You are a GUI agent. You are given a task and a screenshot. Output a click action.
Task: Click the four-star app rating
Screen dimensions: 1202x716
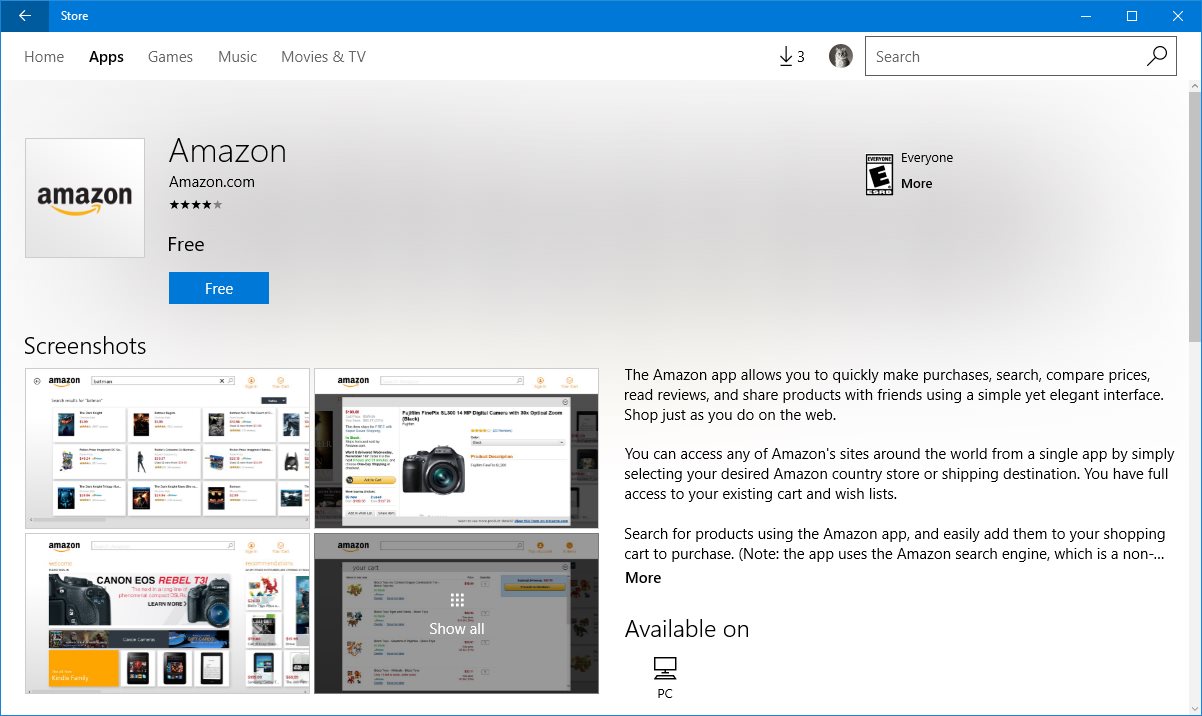click(x=196, y=205)
